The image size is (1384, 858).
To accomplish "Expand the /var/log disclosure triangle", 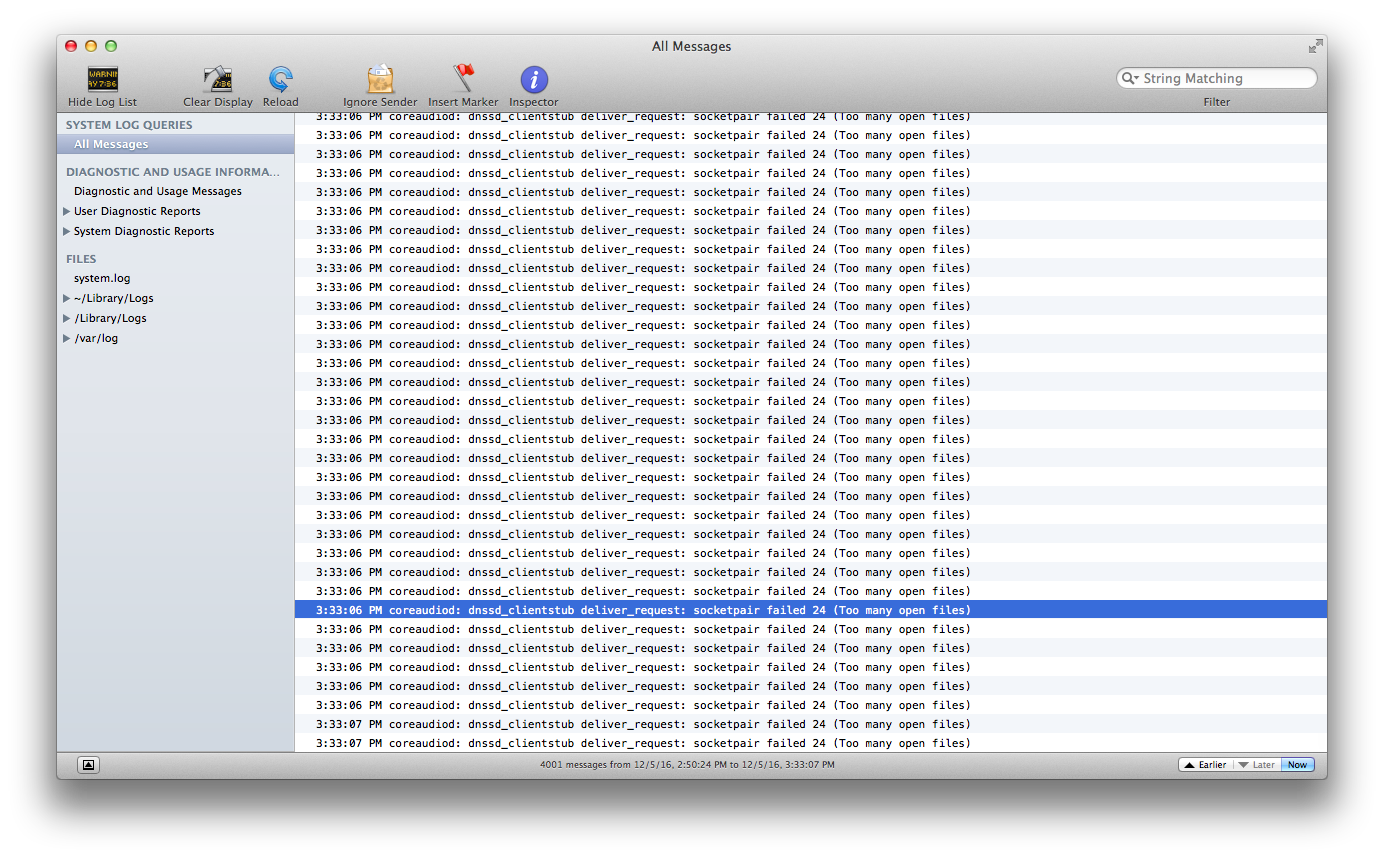I will (67, 338).
